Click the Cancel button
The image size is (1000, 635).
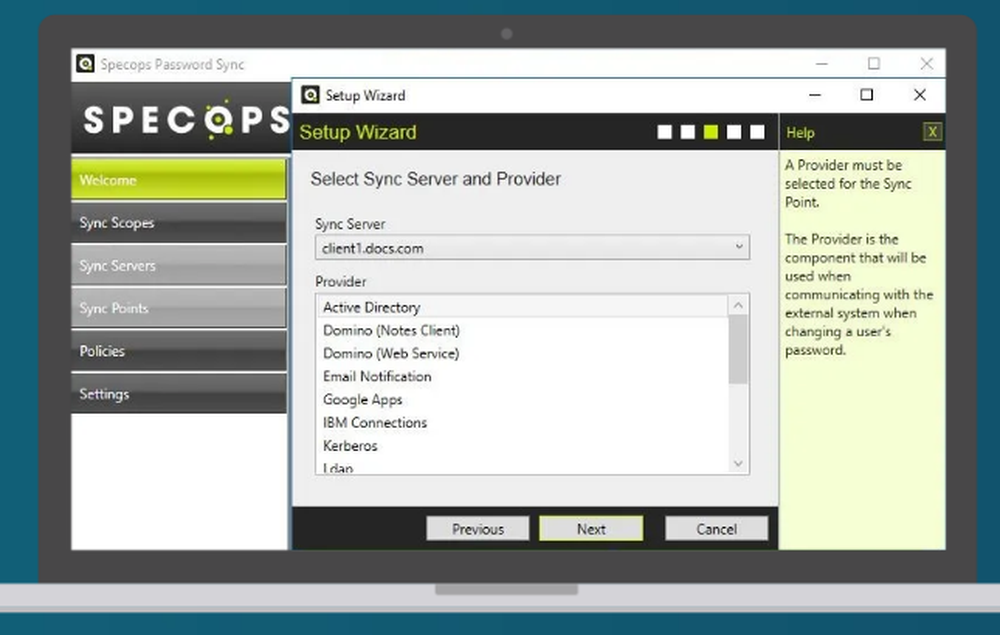point(716,528)
